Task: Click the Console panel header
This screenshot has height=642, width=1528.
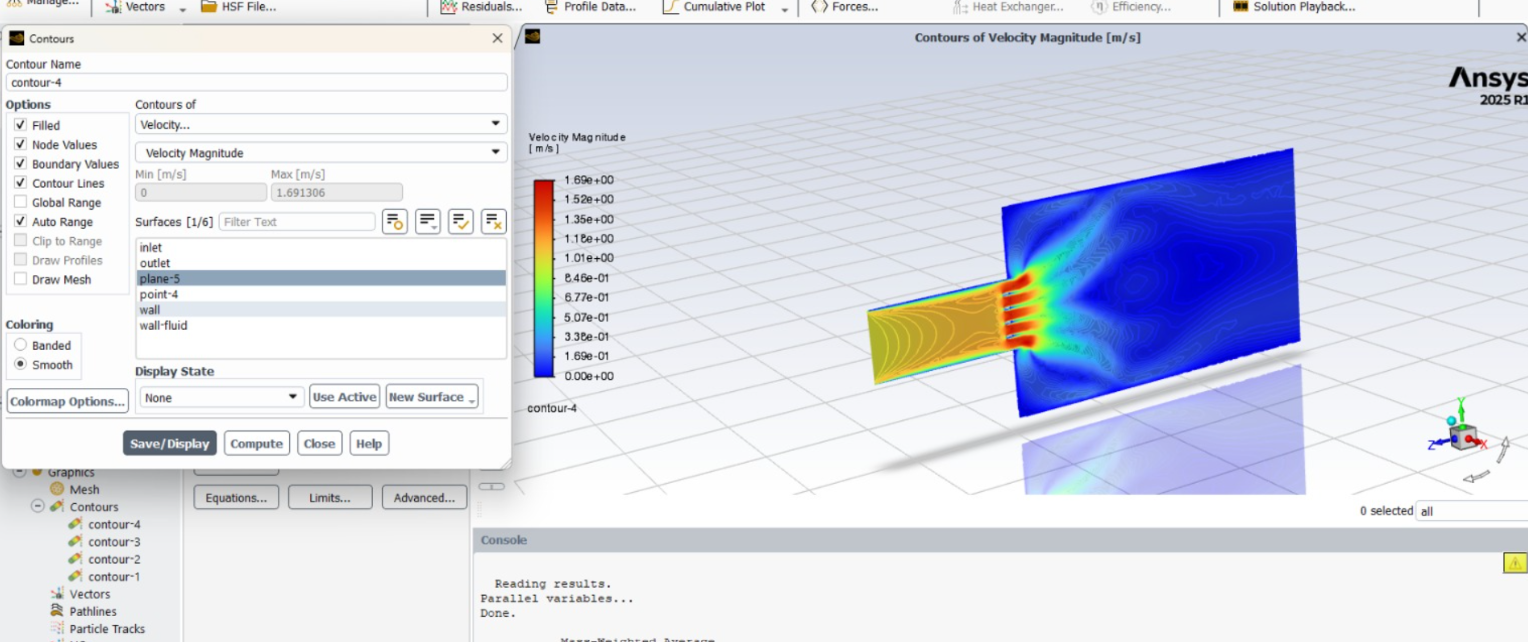Action: (x=1000, y=540)
